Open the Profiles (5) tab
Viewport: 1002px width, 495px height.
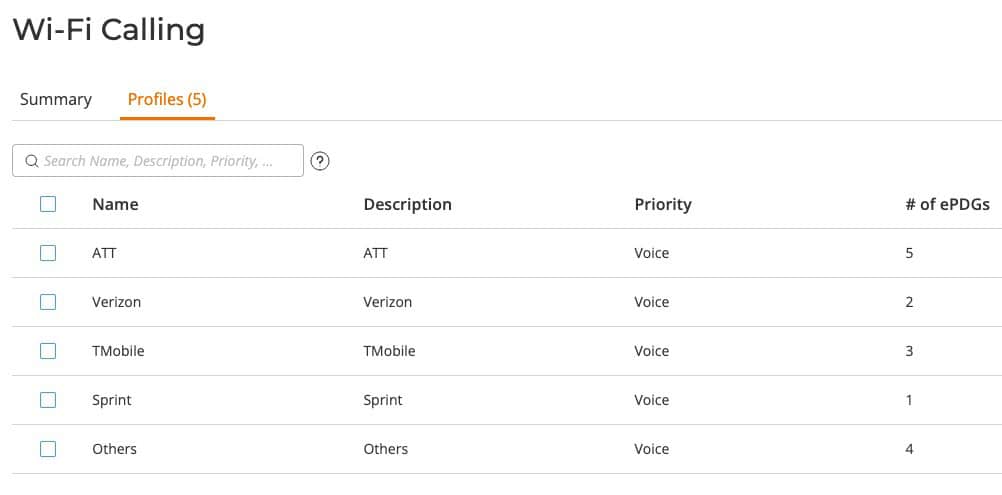tap(167, 100)
